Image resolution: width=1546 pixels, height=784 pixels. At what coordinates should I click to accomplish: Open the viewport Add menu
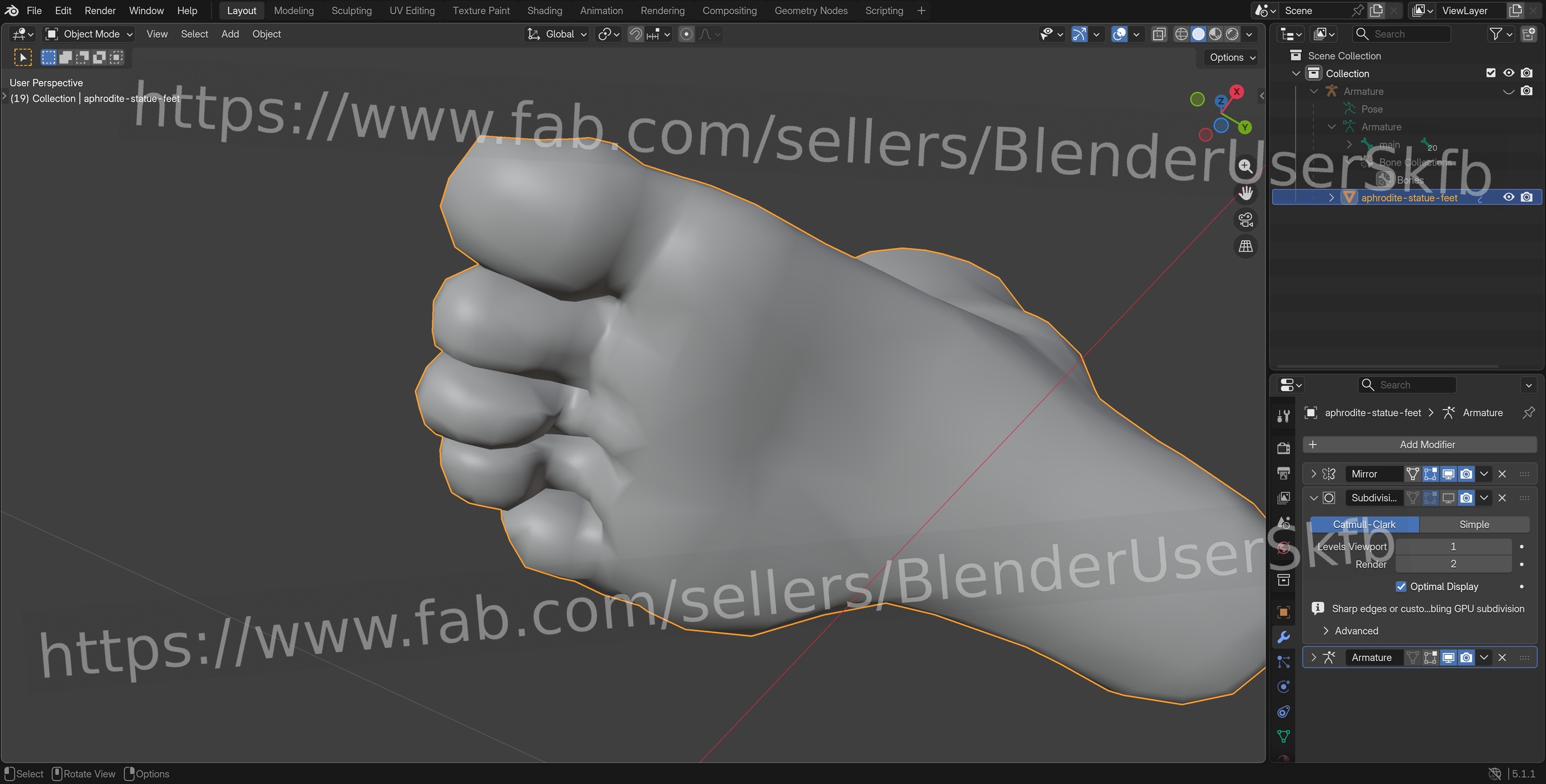[x=230, y=34]
